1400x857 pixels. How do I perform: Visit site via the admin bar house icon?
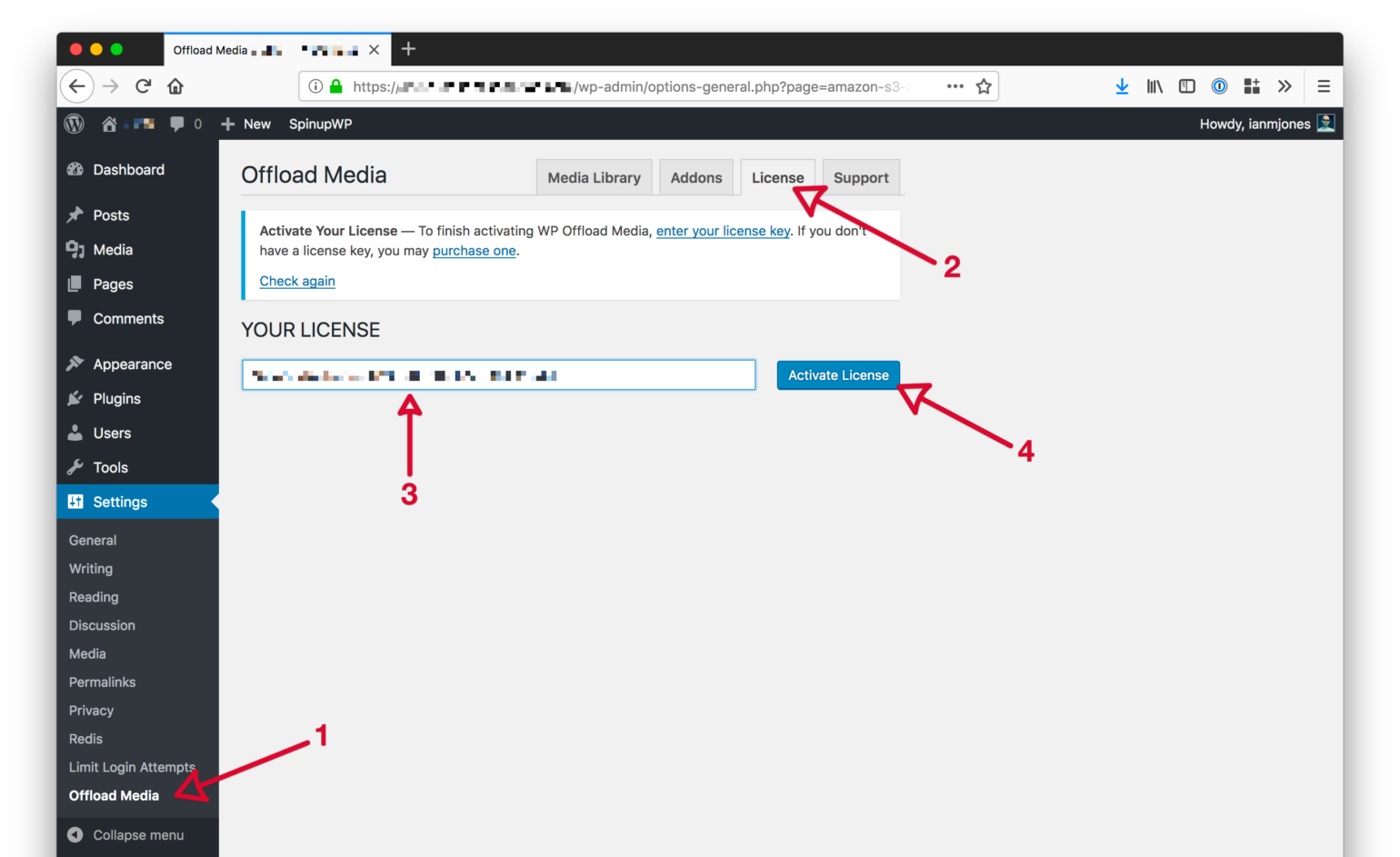[x=109, y=124]
